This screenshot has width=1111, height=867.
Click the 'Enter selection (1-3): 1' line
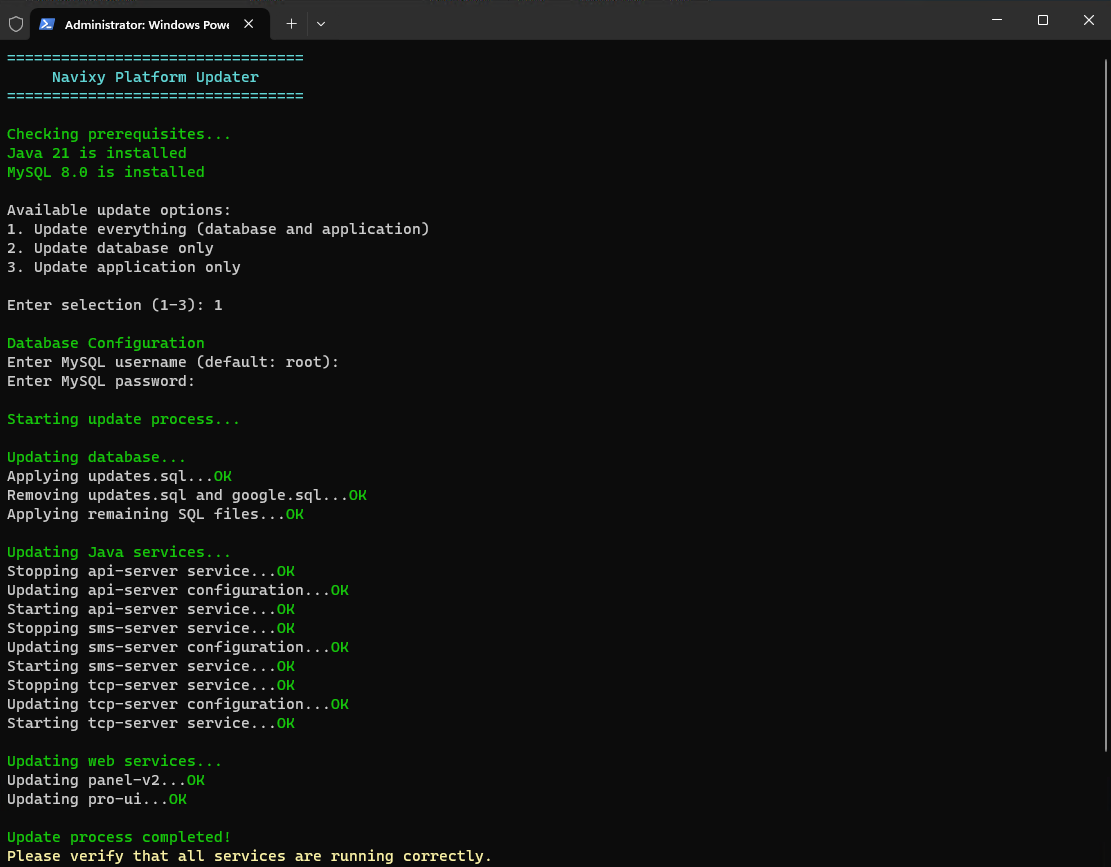tap(115, 305)
